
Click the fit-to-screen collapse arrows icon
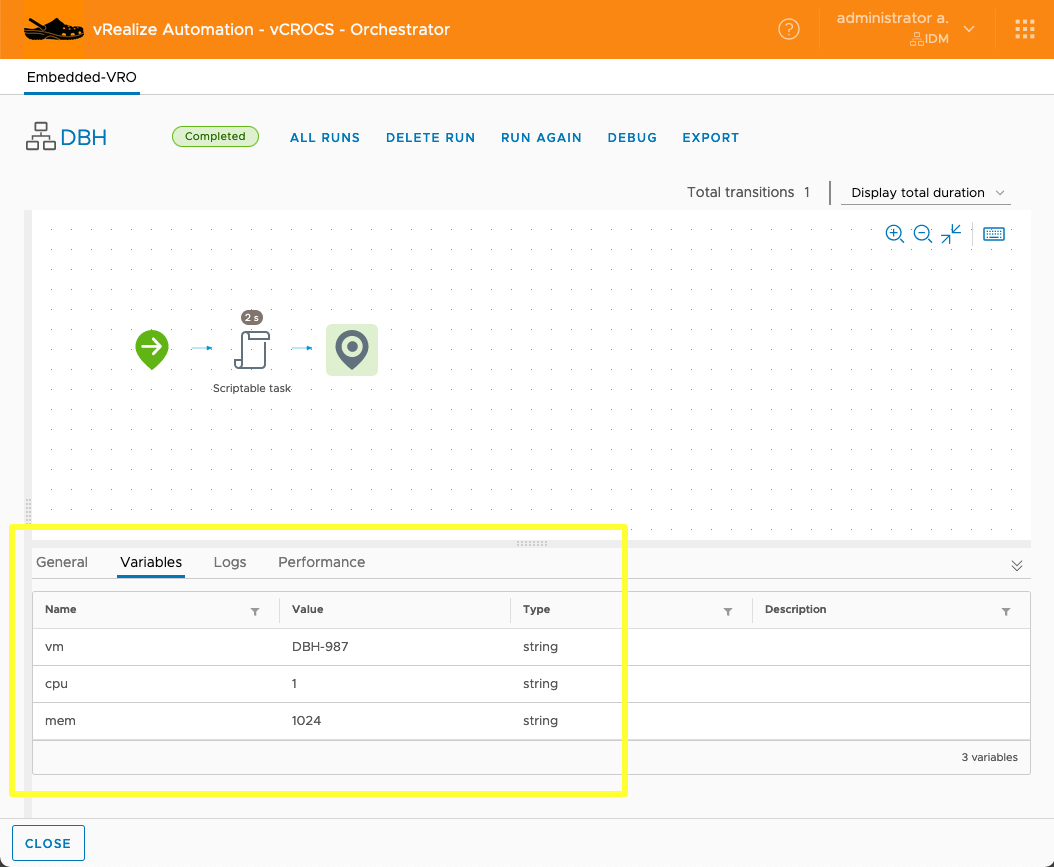point(951,234)
